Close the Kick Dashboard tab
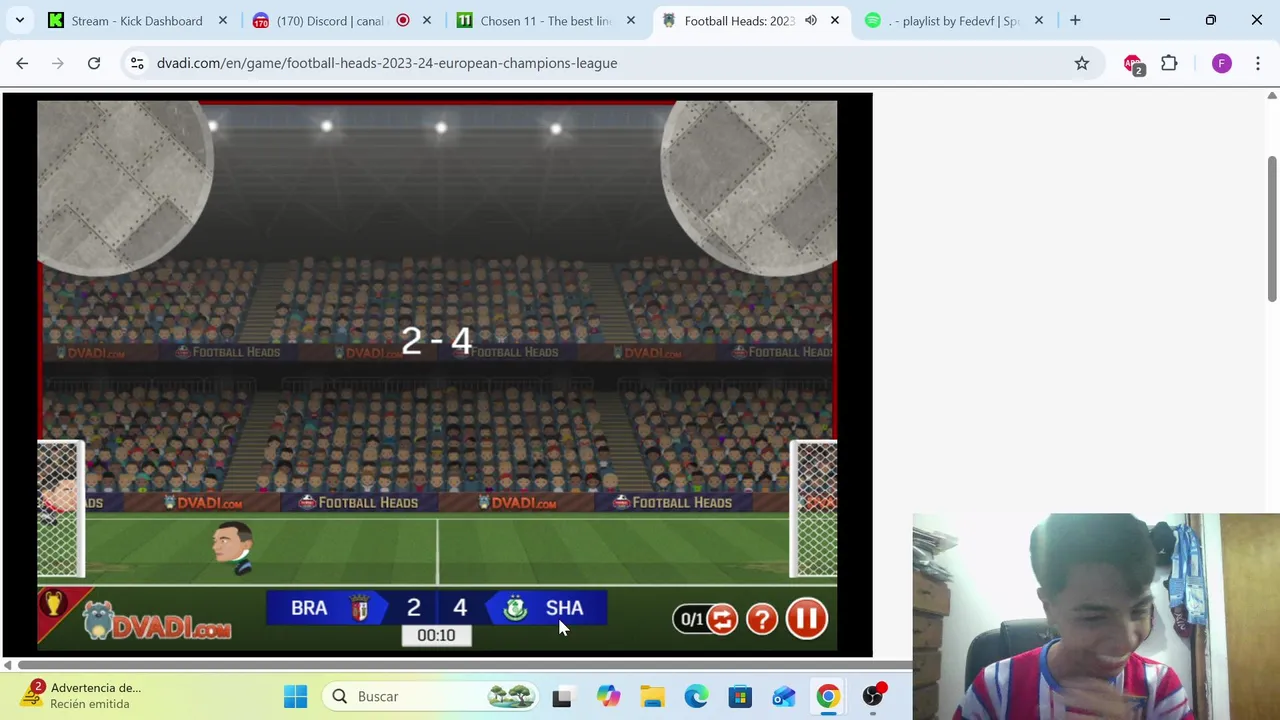The image size is (1280, 720). pos(223,20)
